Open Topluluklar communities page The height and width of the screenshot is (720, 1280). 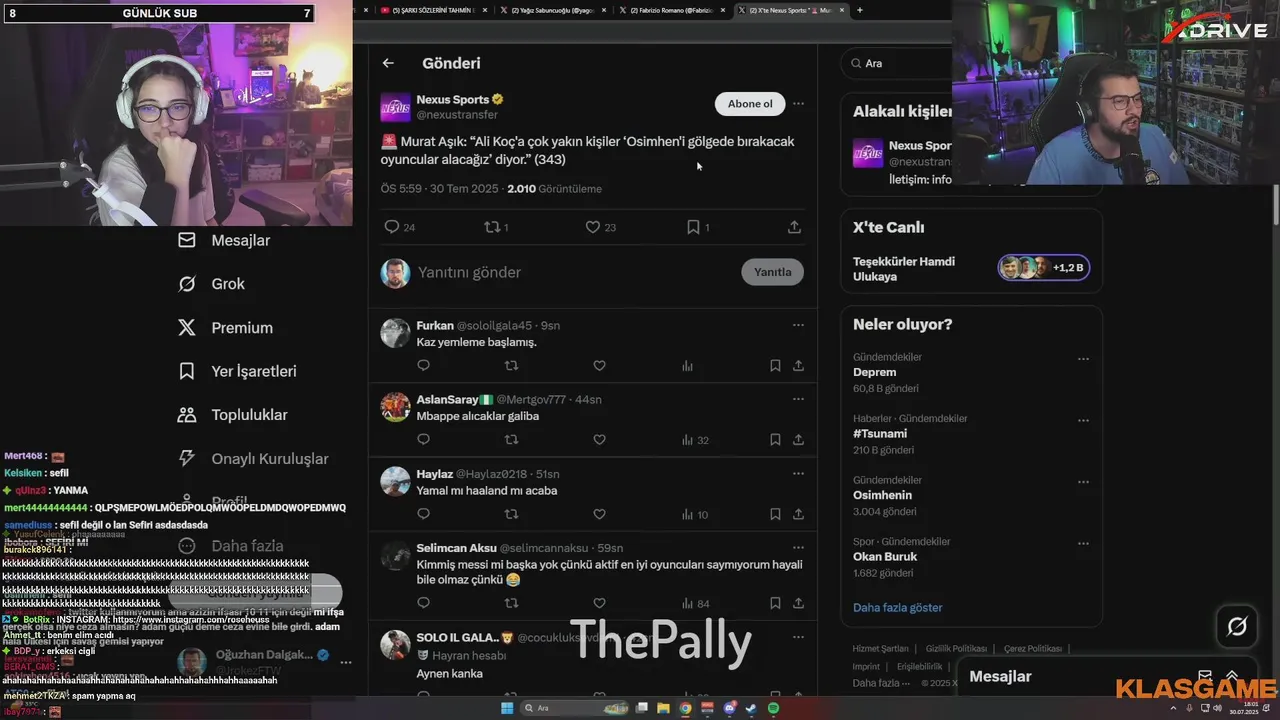[x=232, y=415]
